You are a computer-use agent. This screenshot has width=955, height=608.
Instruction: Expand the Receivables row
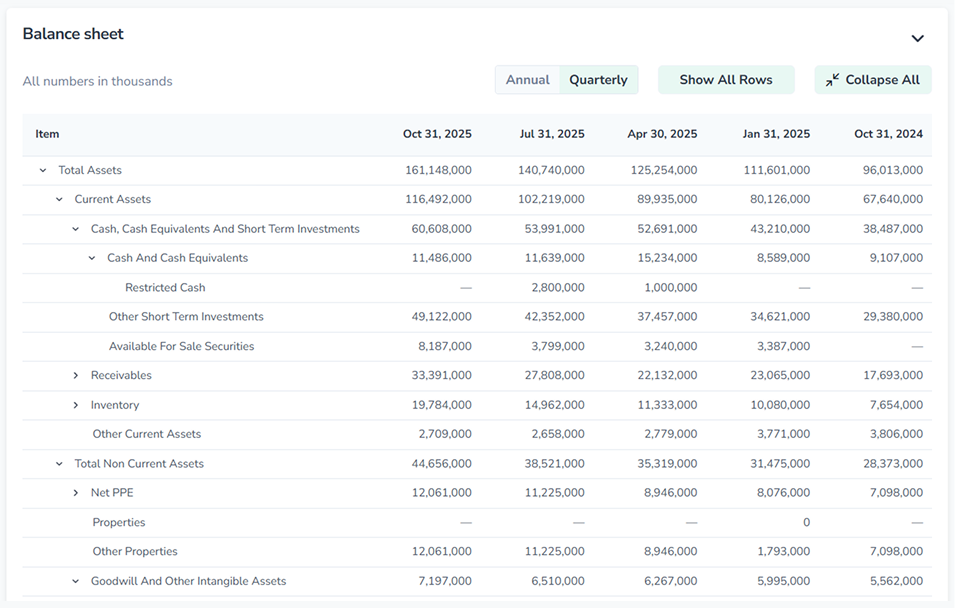[76, 376]
